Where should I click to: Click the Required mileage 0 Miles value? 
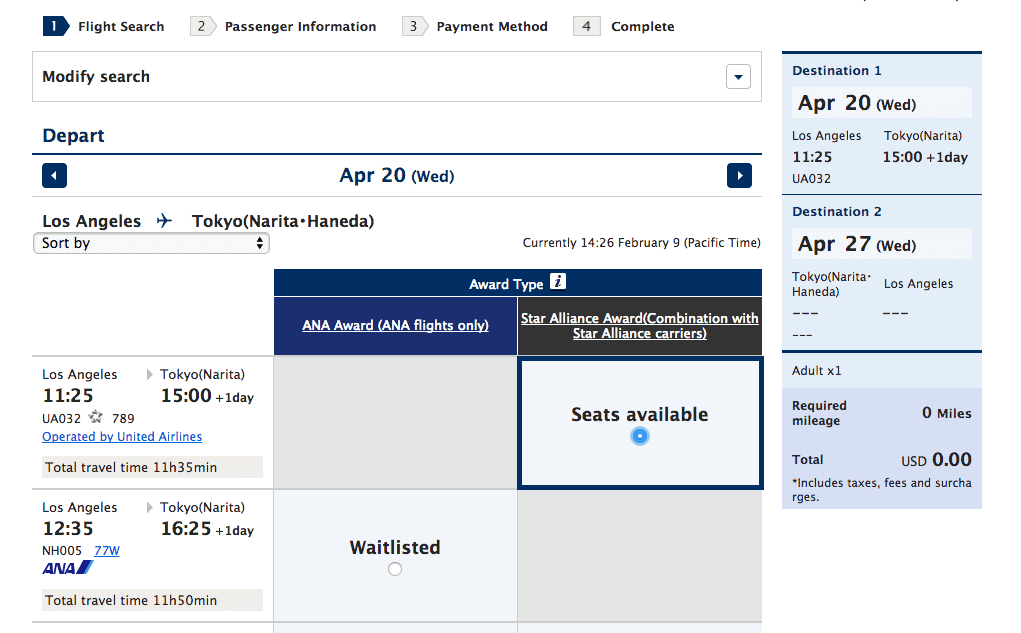click(x=947, y=413)
